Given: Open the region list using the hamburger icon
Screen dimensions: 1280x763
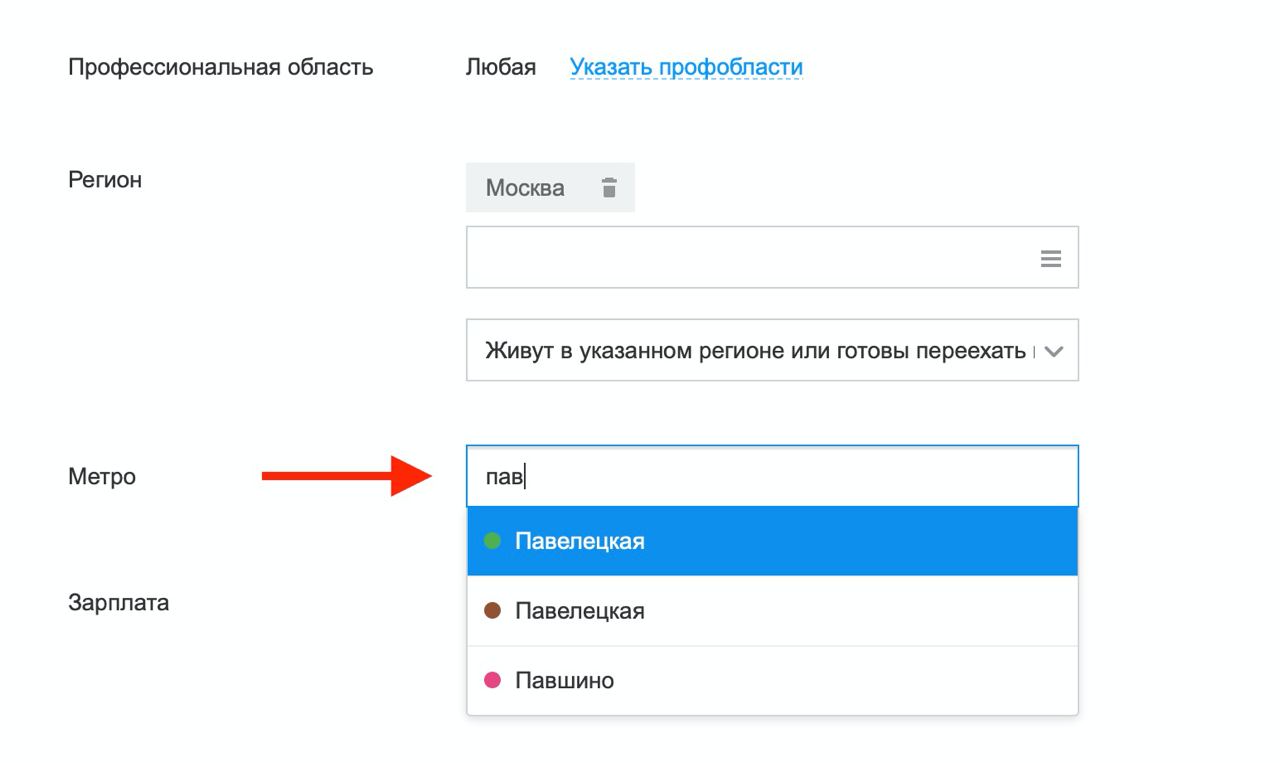Looking at the screenshot, I should [x=1050, y=258].
